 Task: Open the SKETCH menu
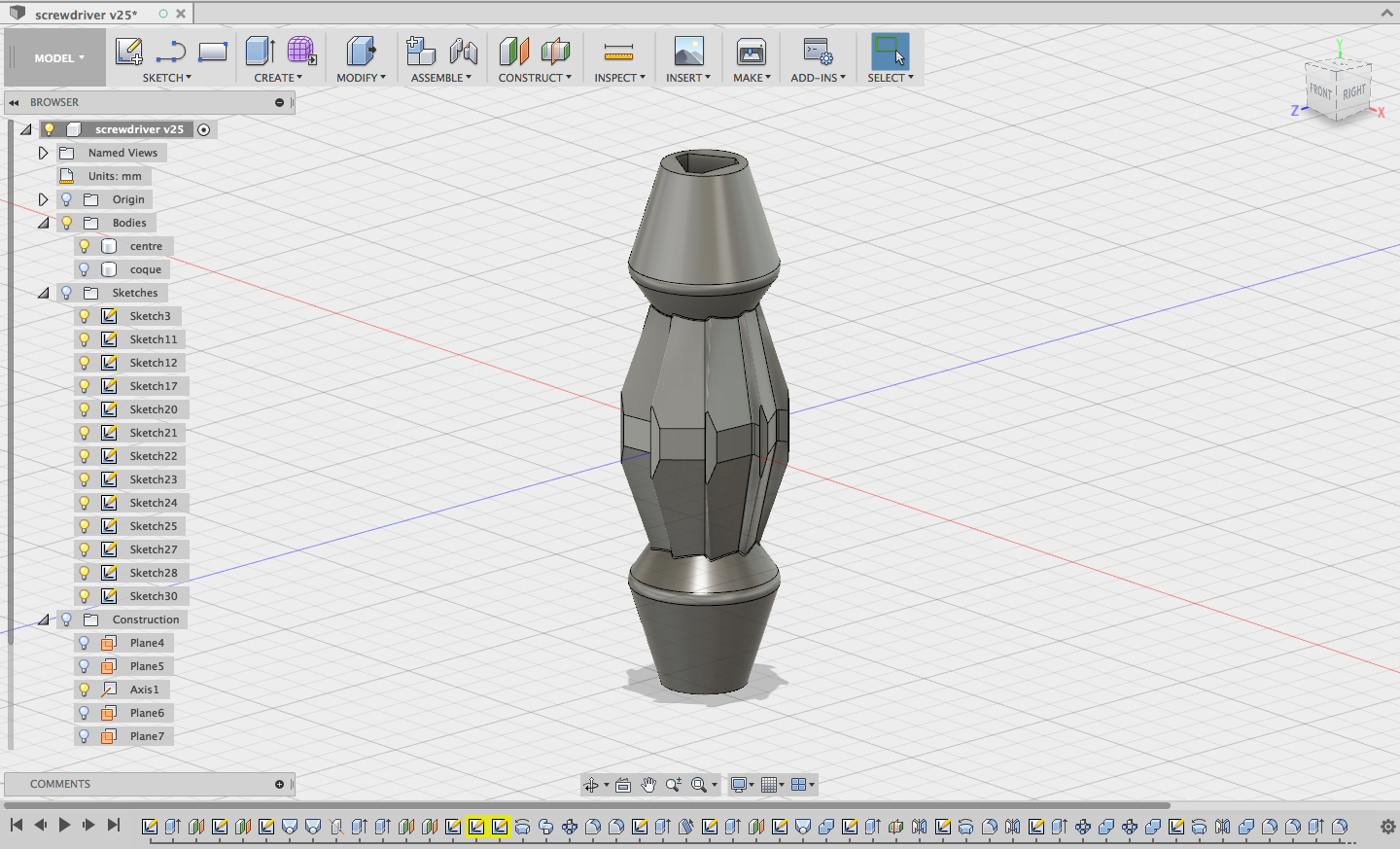pyautogui.click(x=167, y=78)
